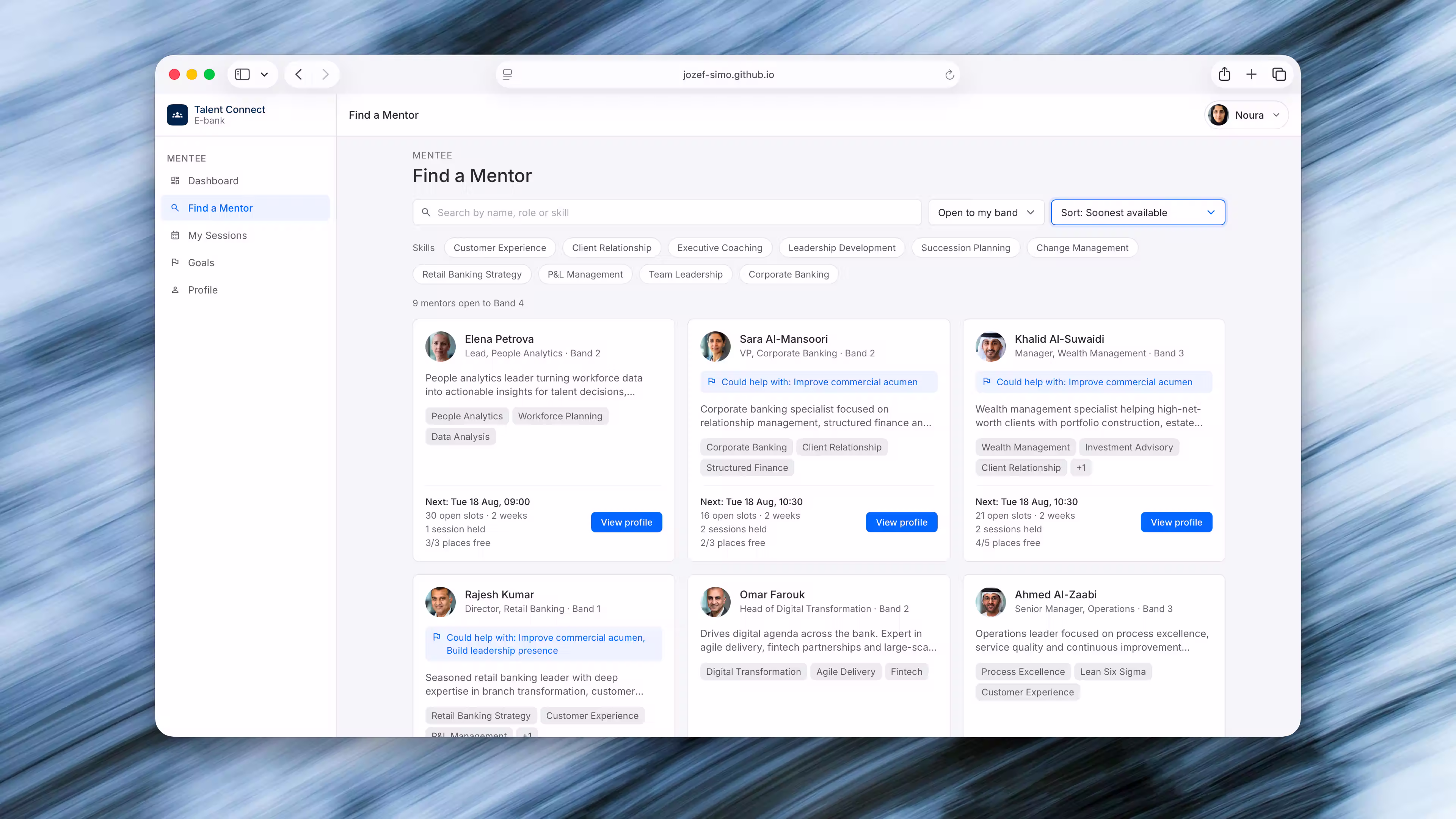1456x819 pixels.
Task: Click the +1 skills tag on Khalid's card
Action: [x=1081, y=468]
